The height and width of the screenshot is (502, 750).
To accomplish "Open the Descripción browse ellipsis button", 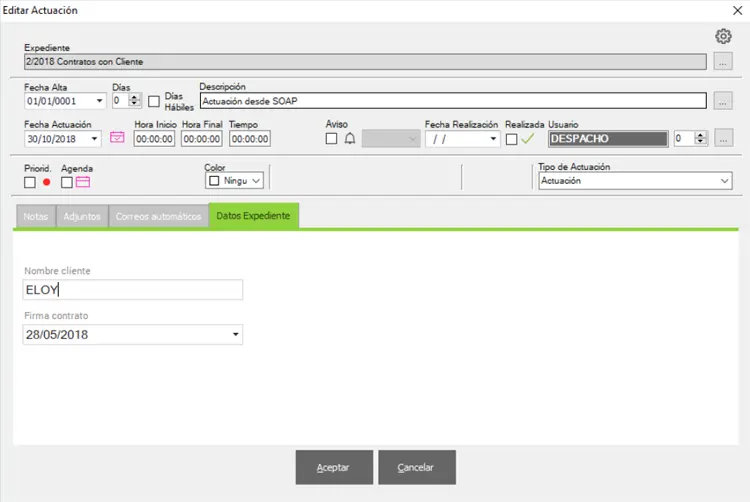I will tap(723, 101).
